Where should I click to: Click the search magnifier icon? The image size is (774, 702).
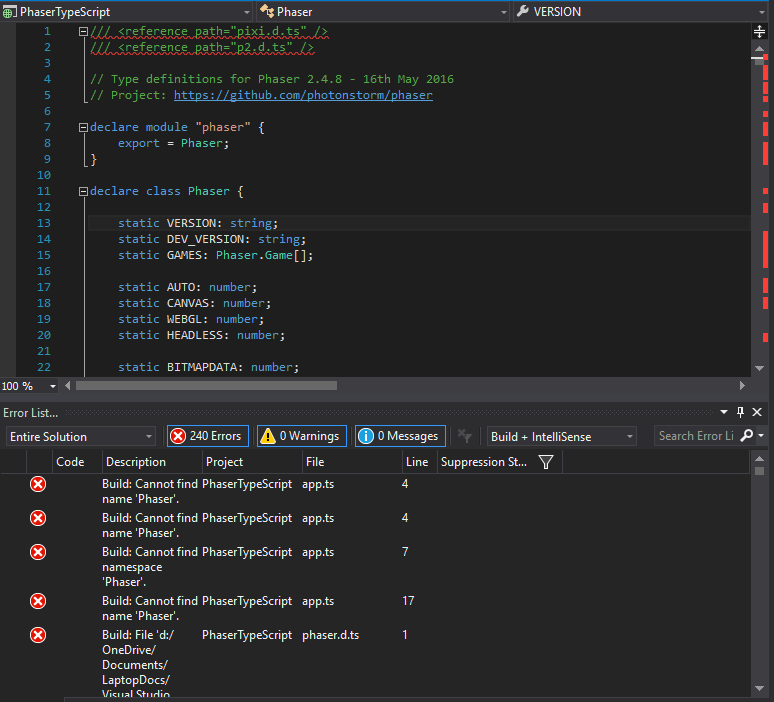point(747,435)
